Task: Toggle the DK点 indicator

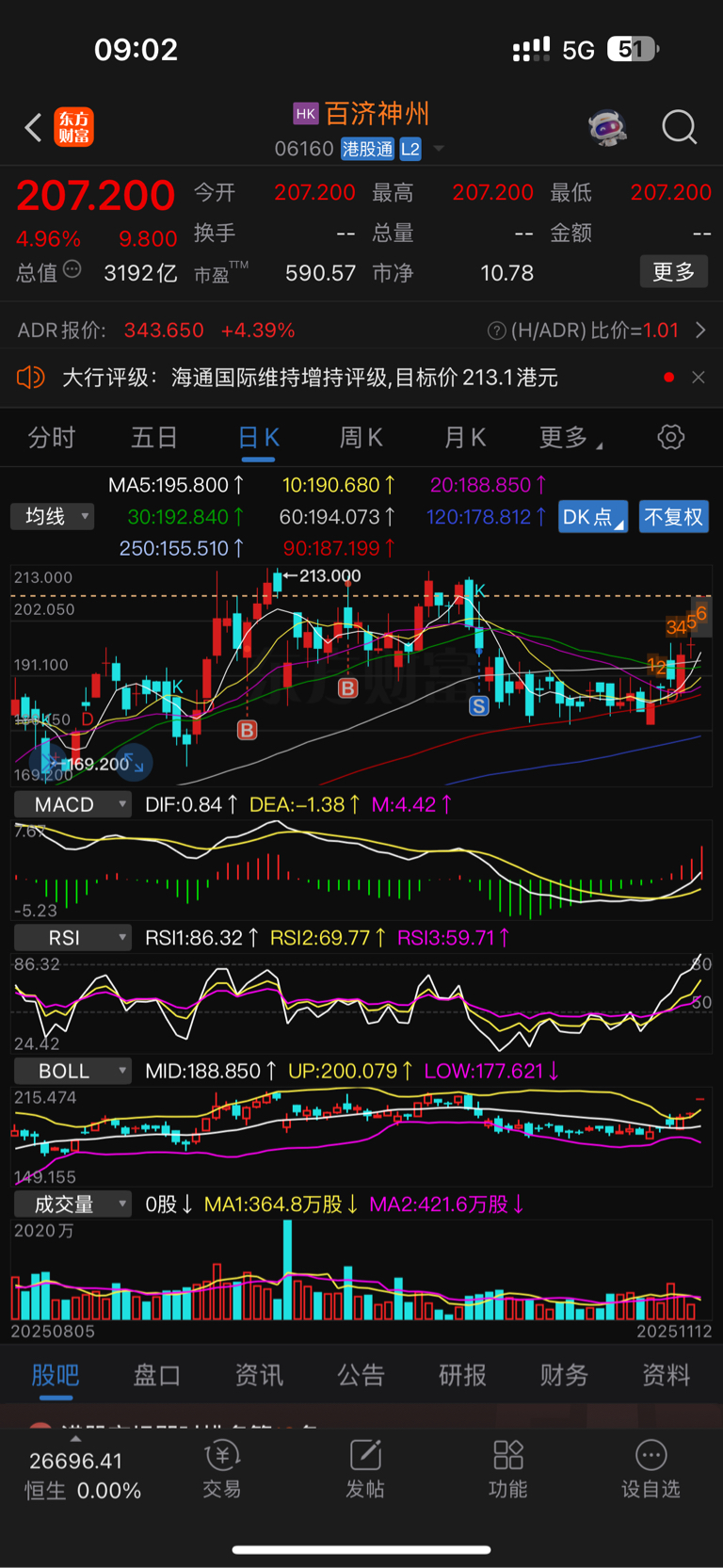Action: [593, 517]
